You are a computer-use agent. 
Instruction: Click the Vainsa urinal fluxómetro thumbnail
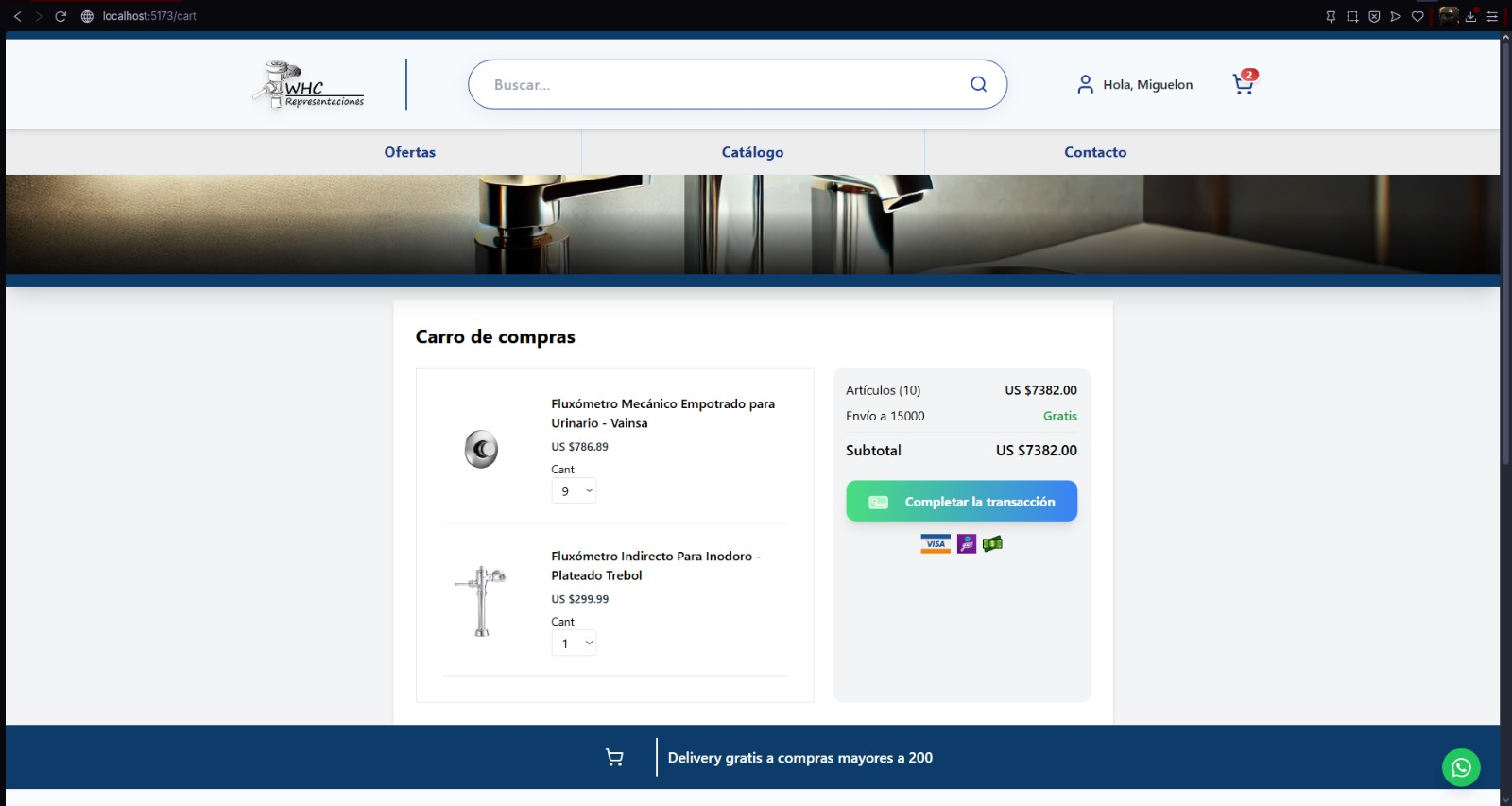(x=481, y=449)
